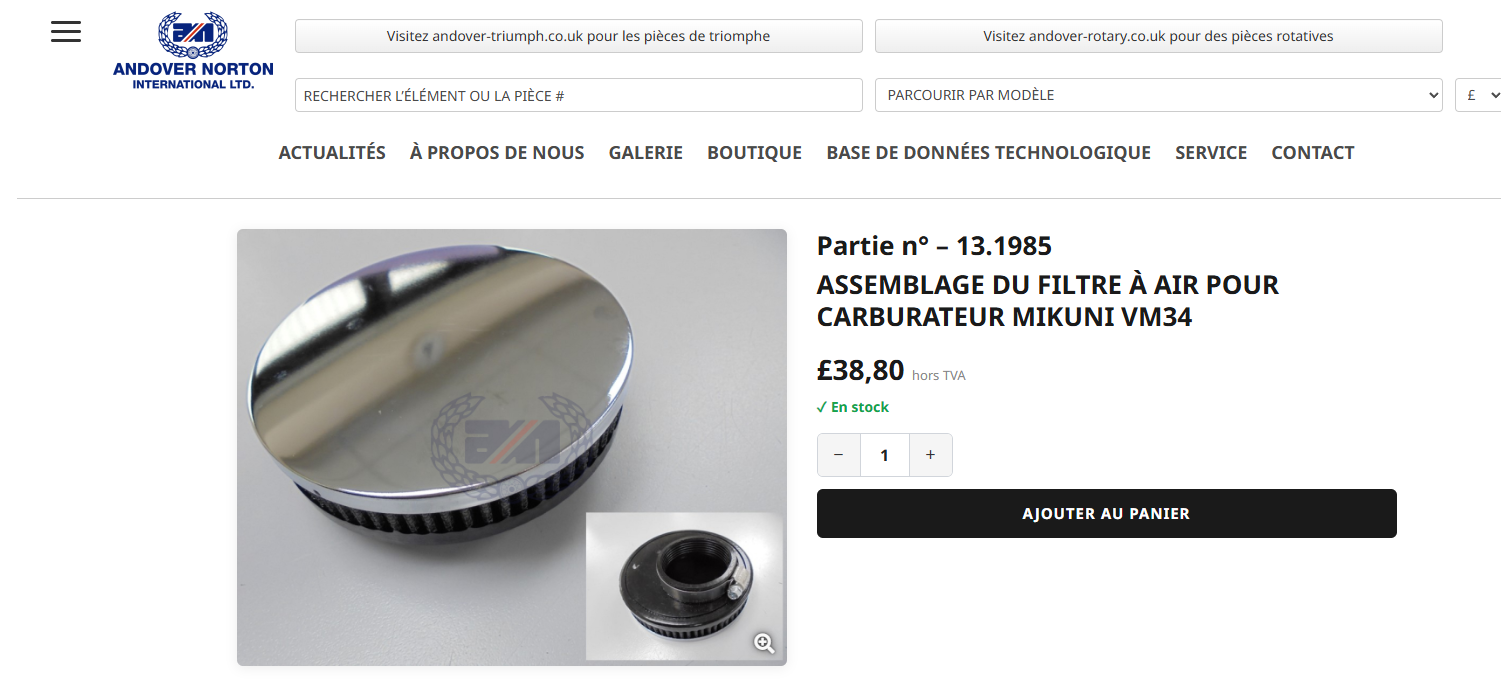Click the part search input field
Image resolution: width=1501 pixels, height=689 pixels.
click(578, 95)
